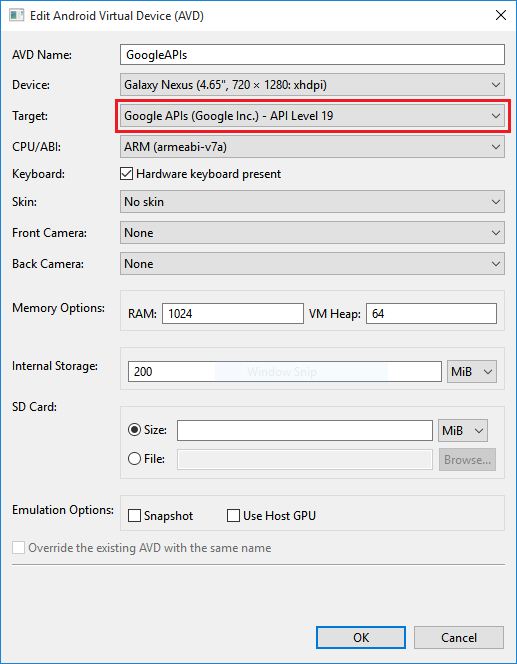Viewport: 517px width, 664px height.
Task: Click the Internal Storage size field
Action: 285,371
